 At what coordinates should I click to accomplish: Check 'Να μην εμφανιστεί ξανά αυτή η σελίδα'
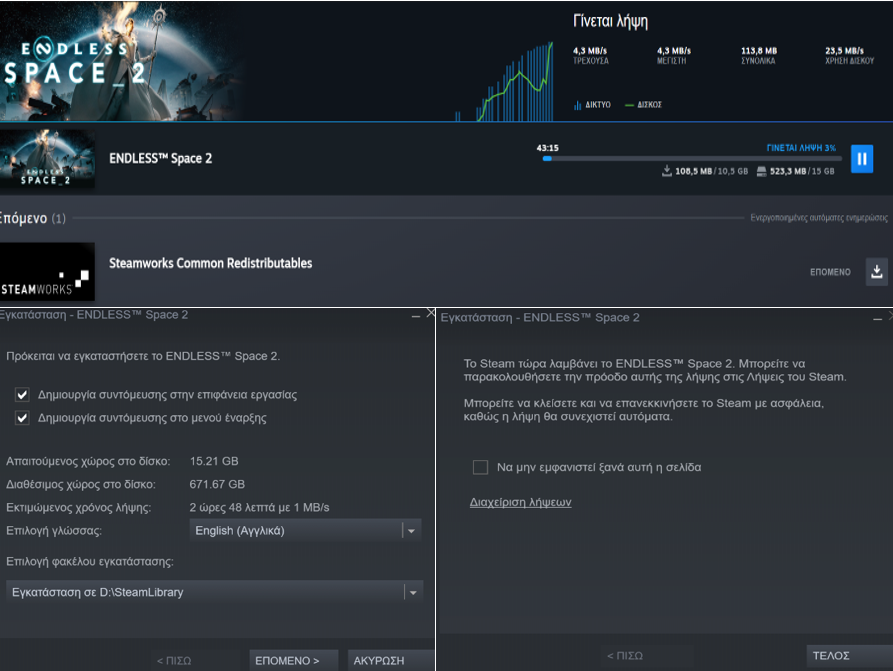pyautogui.click(x=480, y=467)
